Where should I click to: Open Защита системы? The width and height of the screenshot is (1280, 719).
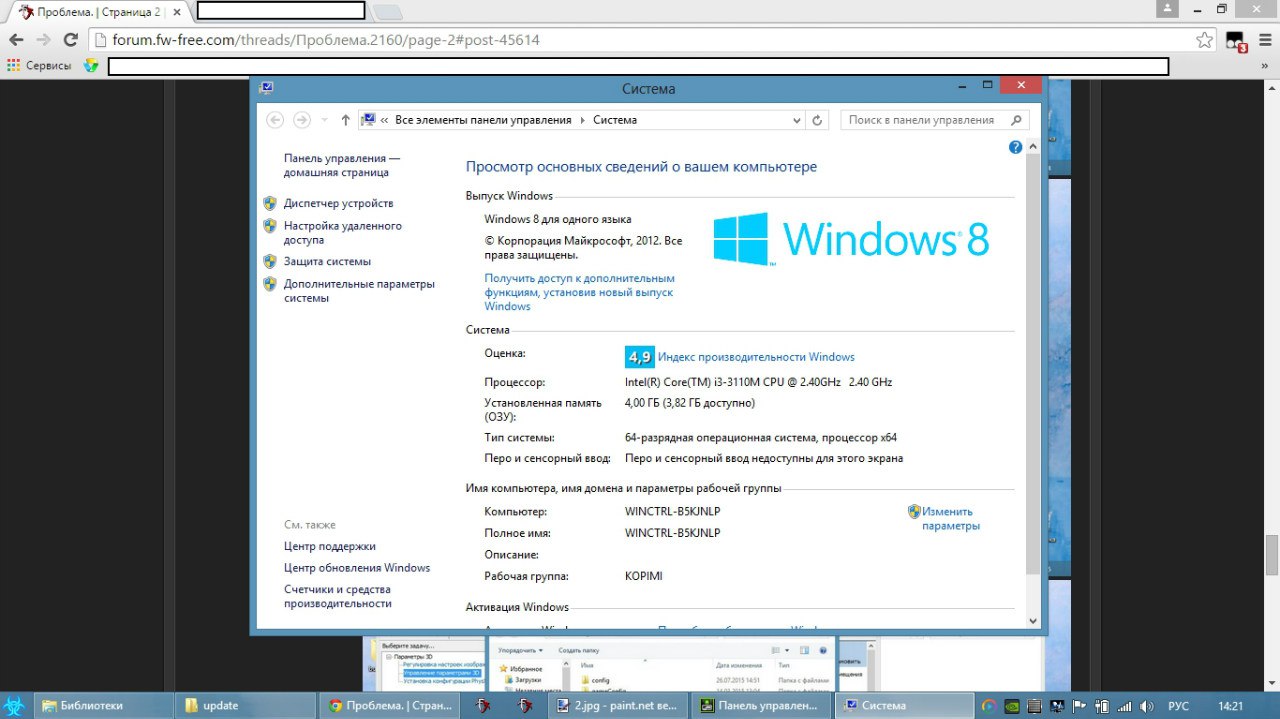point(327,261)
